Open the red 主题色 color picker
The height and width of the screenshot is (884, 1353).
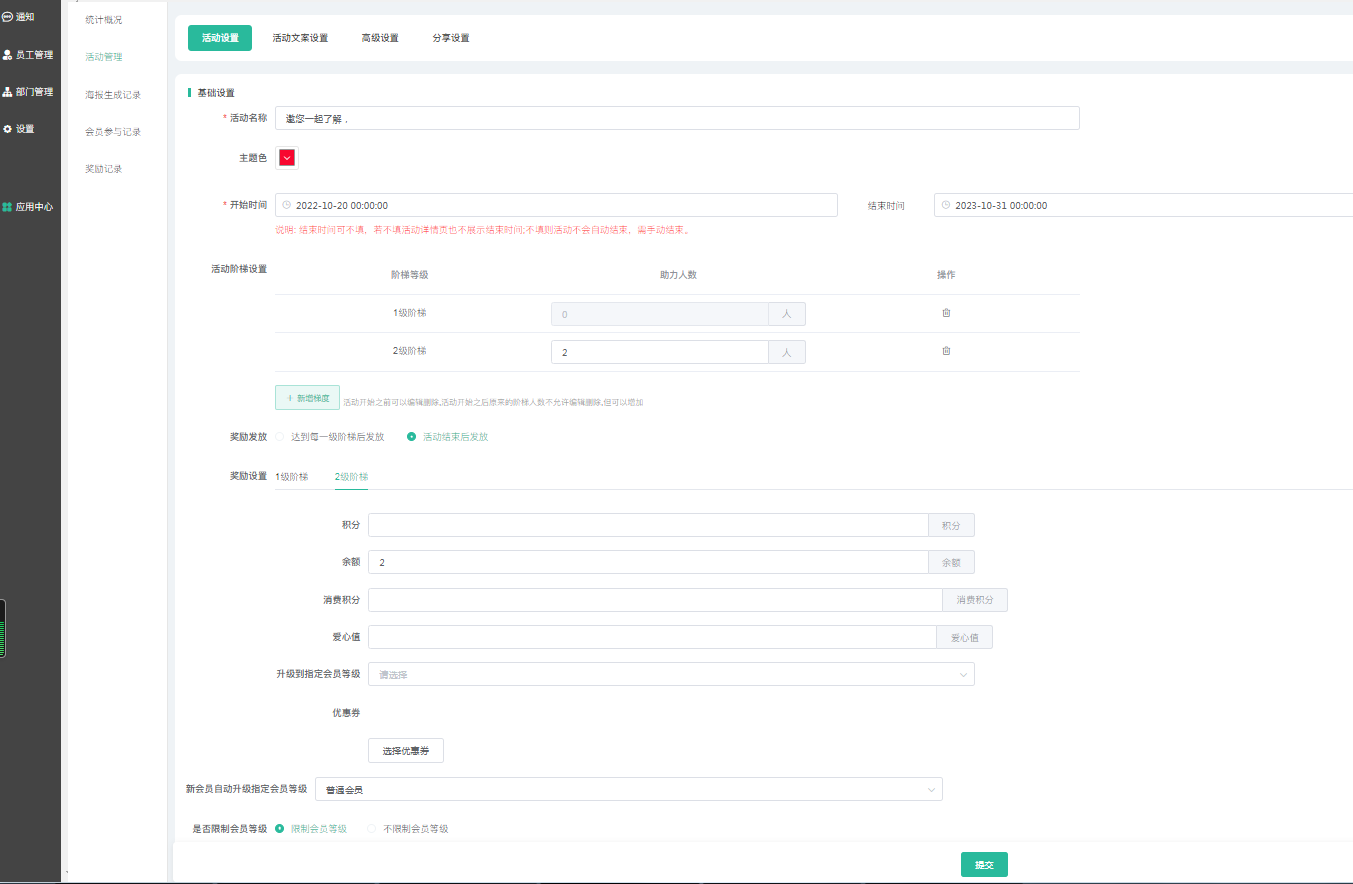pos(287,158)
